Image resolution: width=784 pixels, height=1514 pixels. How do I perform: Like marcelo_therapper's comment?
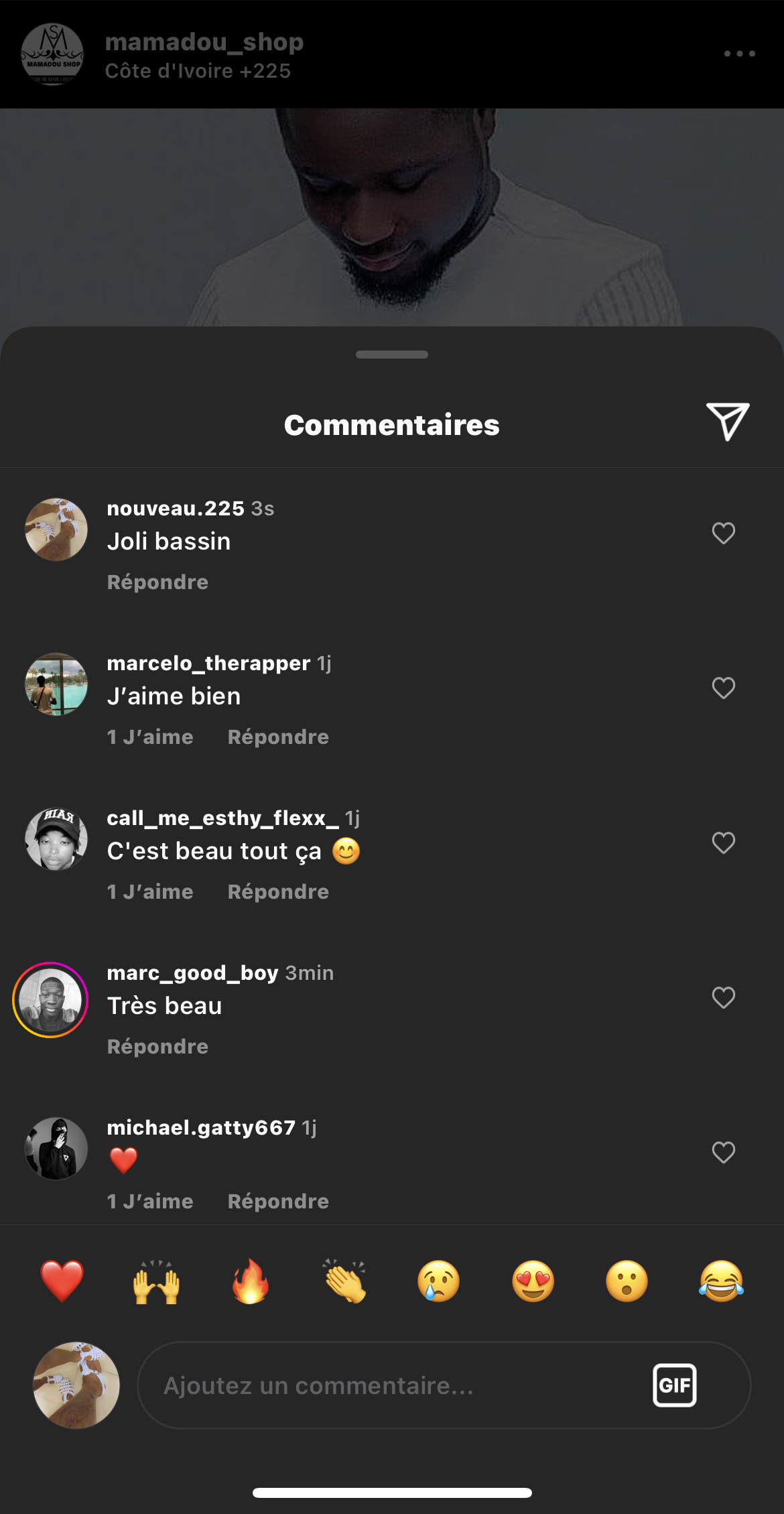click(723, 688)
